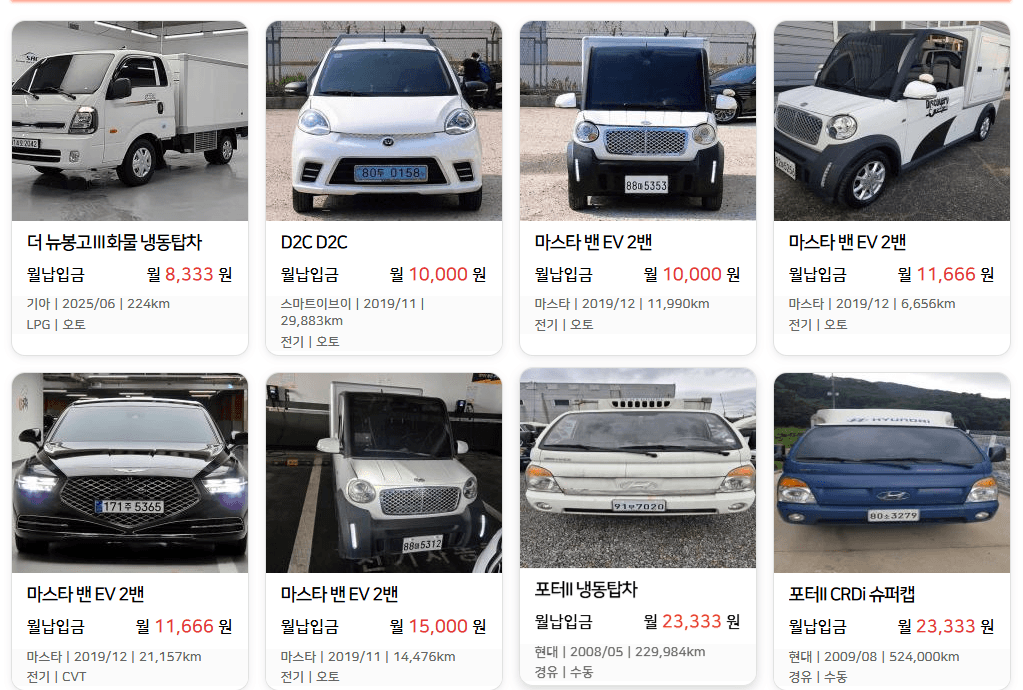This screenshot has height=690, width=1023.
Task: Select the 현대 2008/05 229,984km details
Action: coord(620,661)
